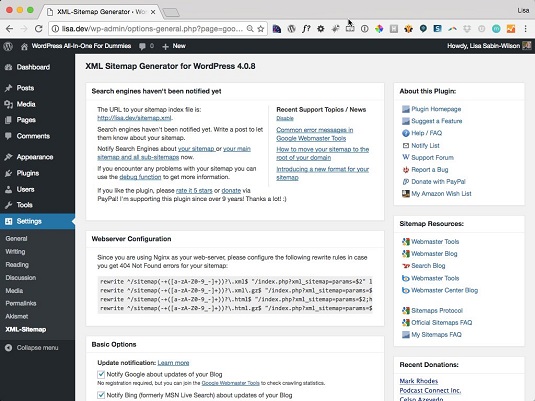The height and width of the screenshot is (401, 535).
Task: Click the comments bubble icon in admin bar
Action: pos(142,46)
